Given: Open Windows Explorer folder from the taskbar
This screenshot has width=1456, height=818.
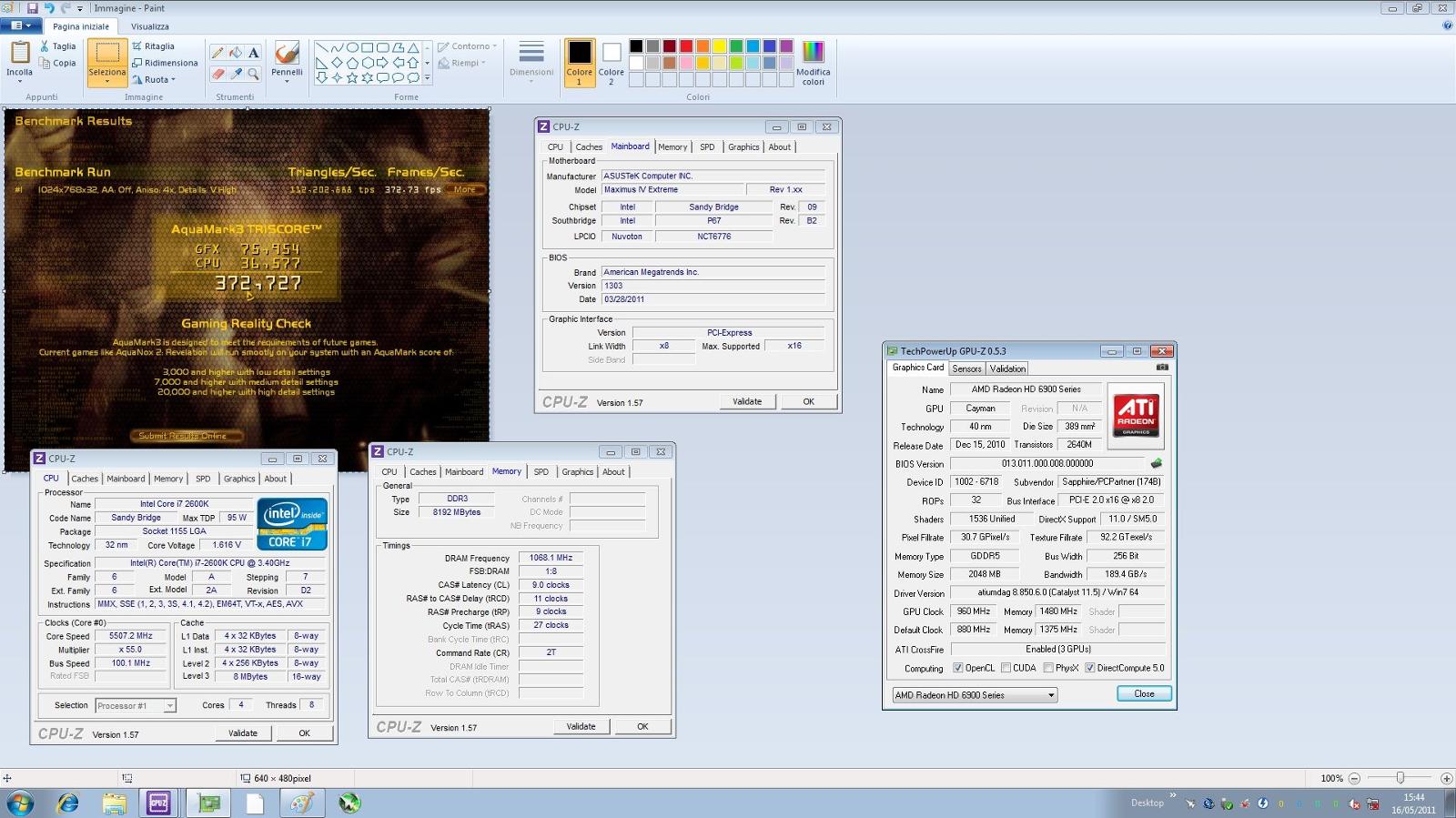Looking at the screenshot, I should click(x=114, y=803).
